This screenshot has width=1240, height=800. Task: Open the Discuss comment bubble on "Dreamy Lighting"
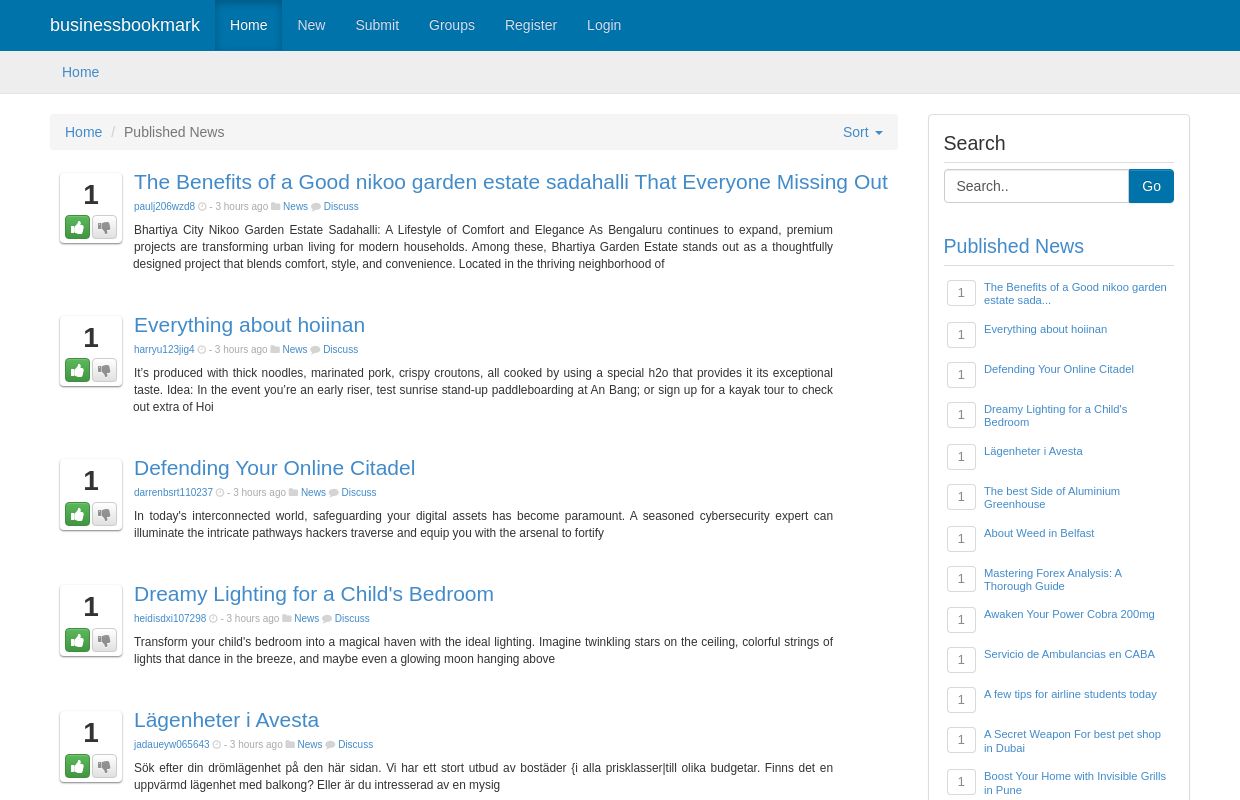[x=328, y=618]
